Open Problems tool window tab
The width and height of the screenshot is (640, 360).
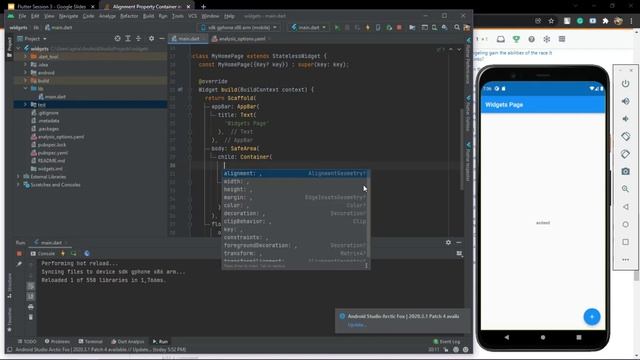(x=57, y=341)
